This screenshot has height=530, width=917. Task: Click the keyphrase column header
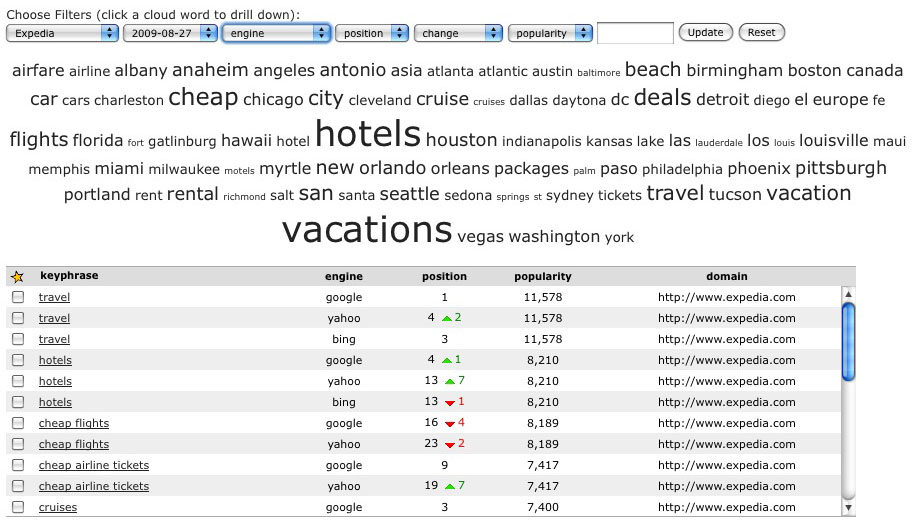(69, 276)
